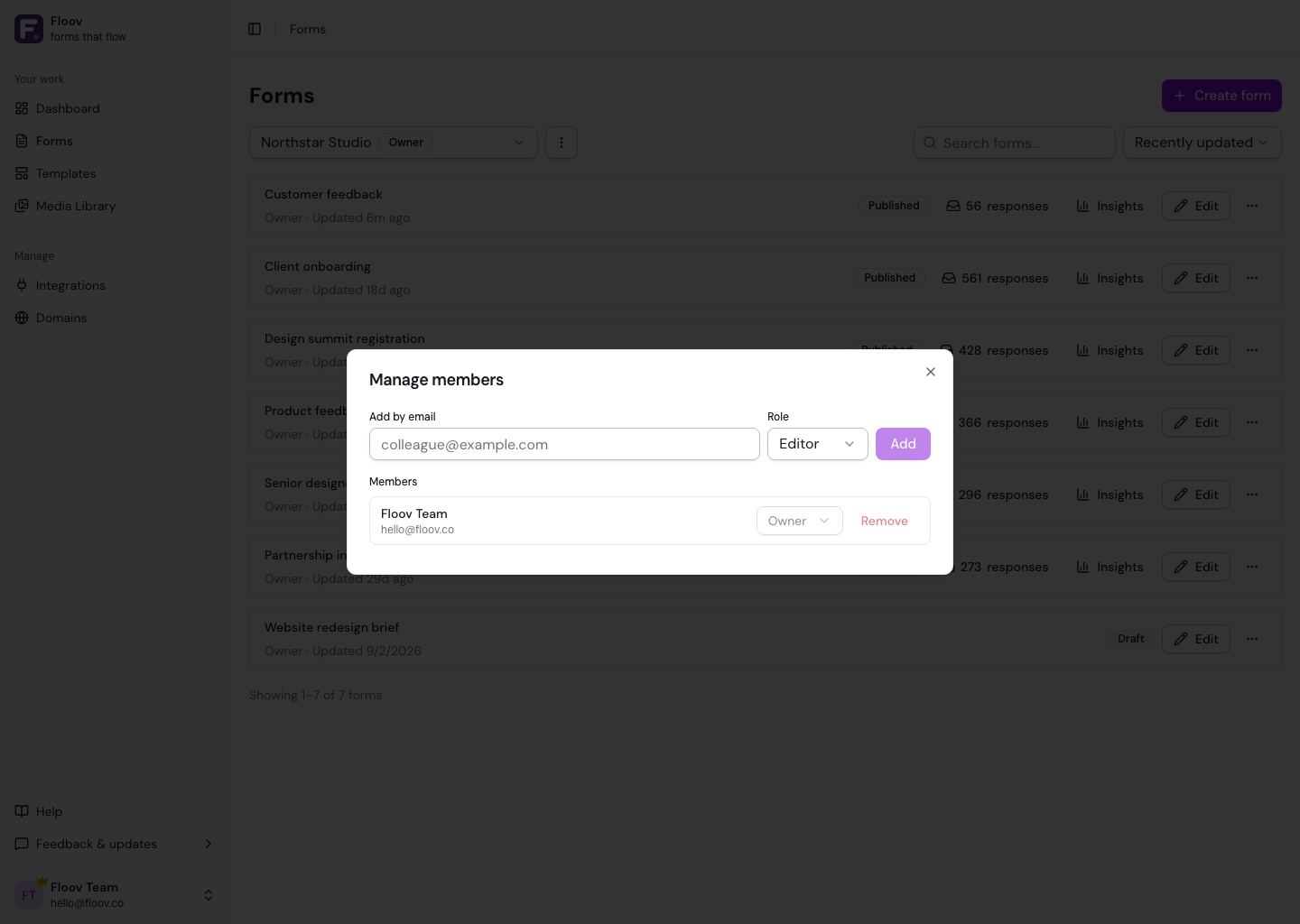1300x924 pixels.
Task: Edit the Client onboarding form
Action: pyautogui.click(x=1196, y=278)
